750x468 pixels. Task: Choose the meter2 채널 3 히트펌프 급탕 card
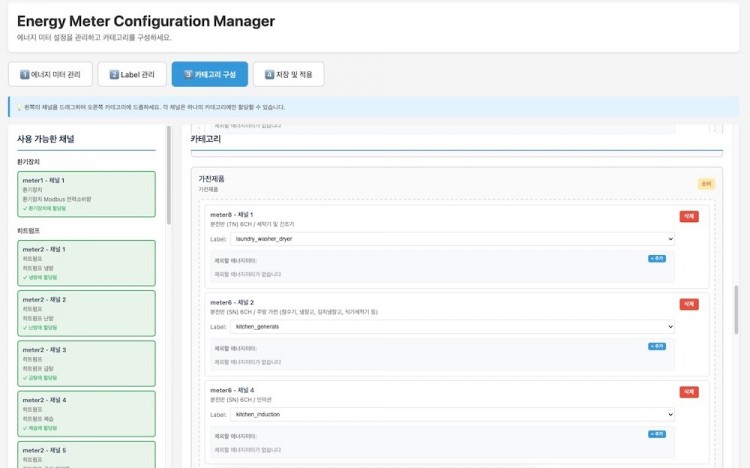click(x=86, y=363)
